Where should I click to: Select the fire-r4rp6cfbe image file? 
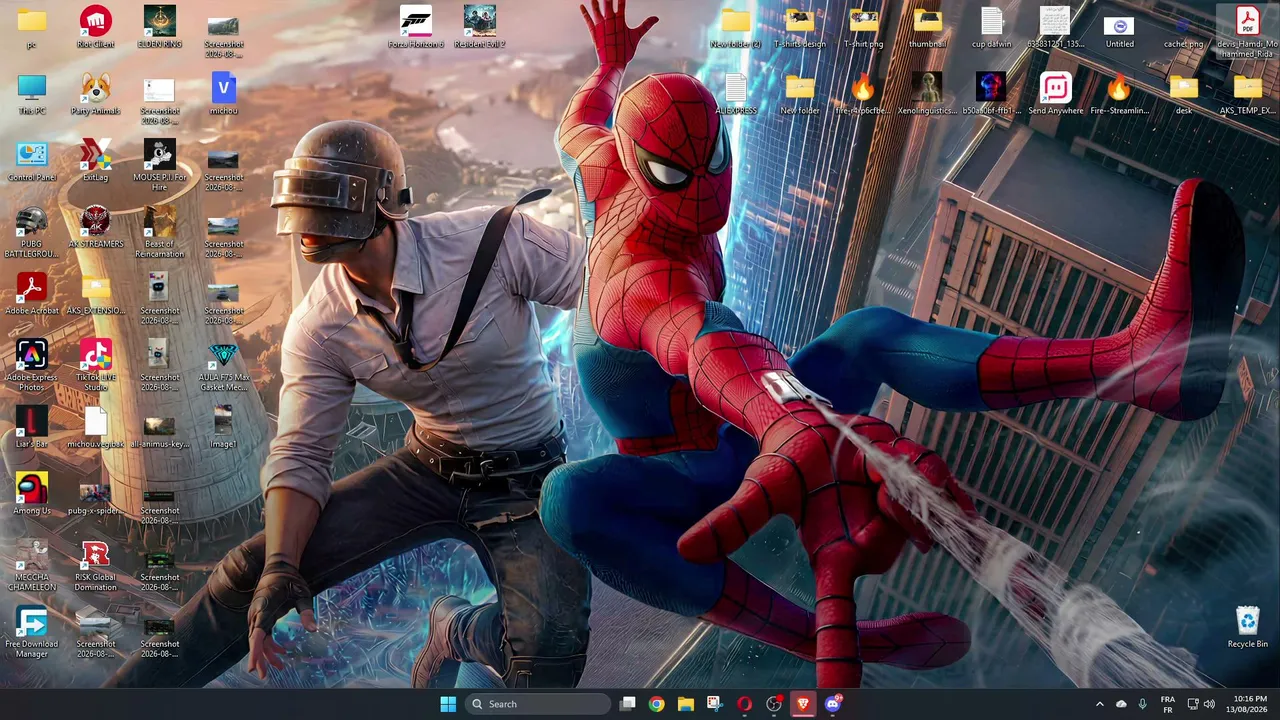pyautogui.click(x=863, y=94)
